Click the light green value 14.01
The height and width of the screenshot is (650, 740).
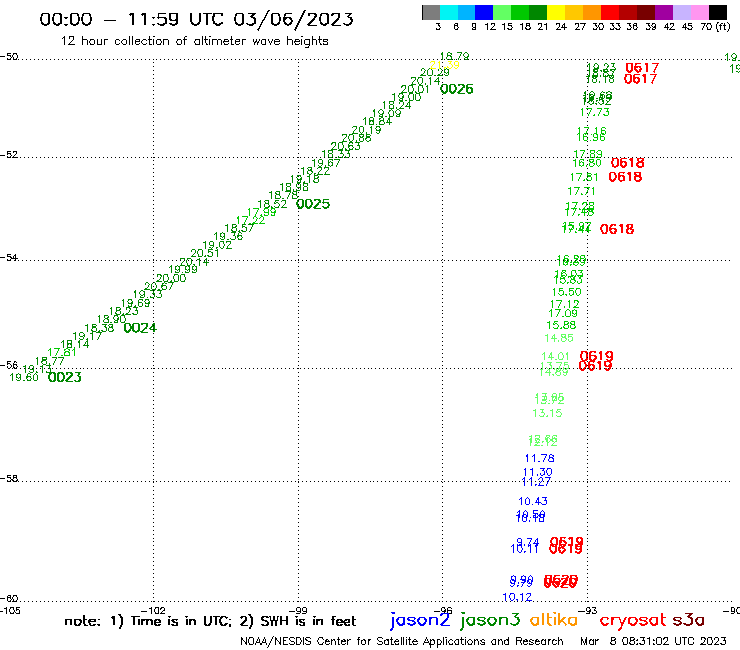pos(555,356)
